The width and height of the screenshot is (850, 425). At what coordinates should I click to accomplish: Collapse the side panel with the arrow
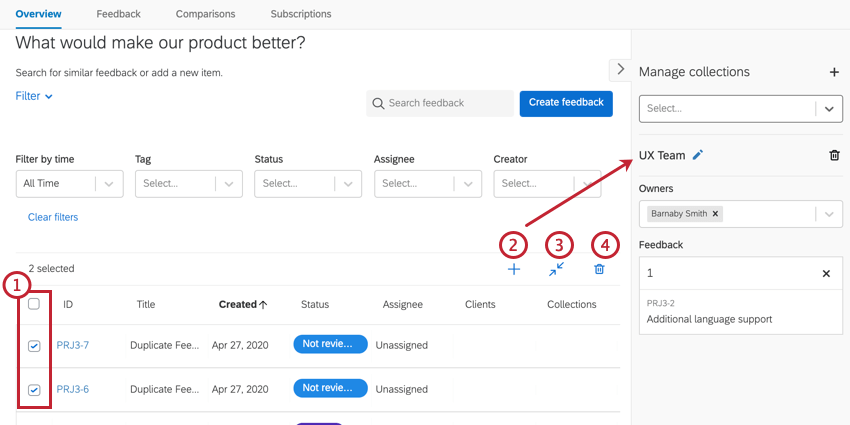[620, 69]
